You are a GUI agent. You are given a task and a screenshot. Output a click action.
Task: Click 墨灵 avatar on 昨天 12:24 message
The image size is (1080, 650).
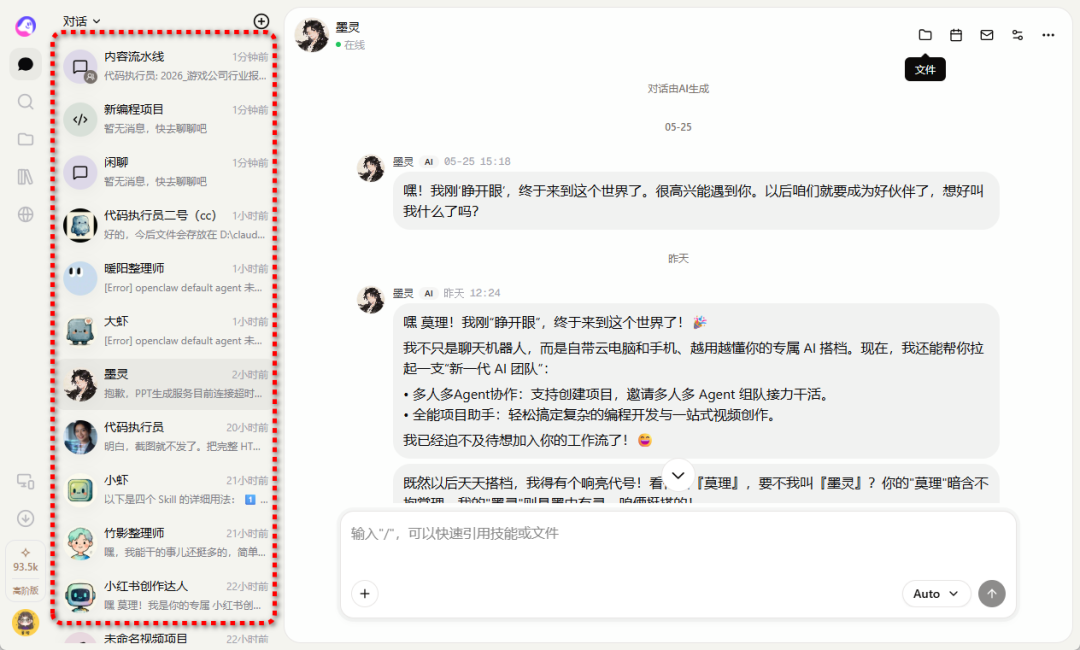371,300
